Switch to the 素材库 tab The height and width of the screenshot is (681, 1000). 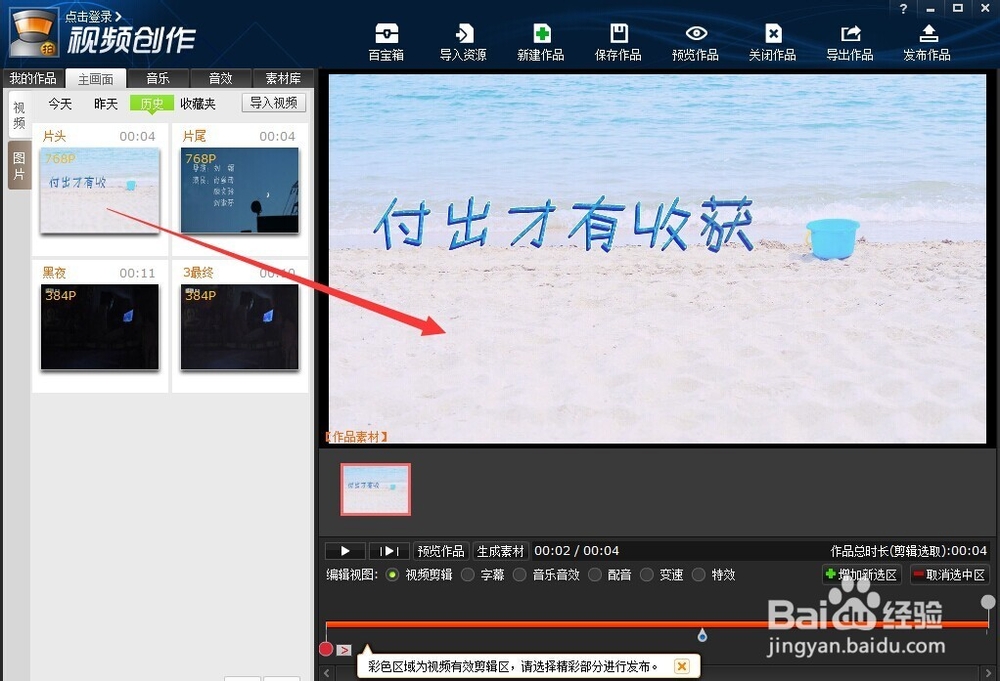[284, 77]
